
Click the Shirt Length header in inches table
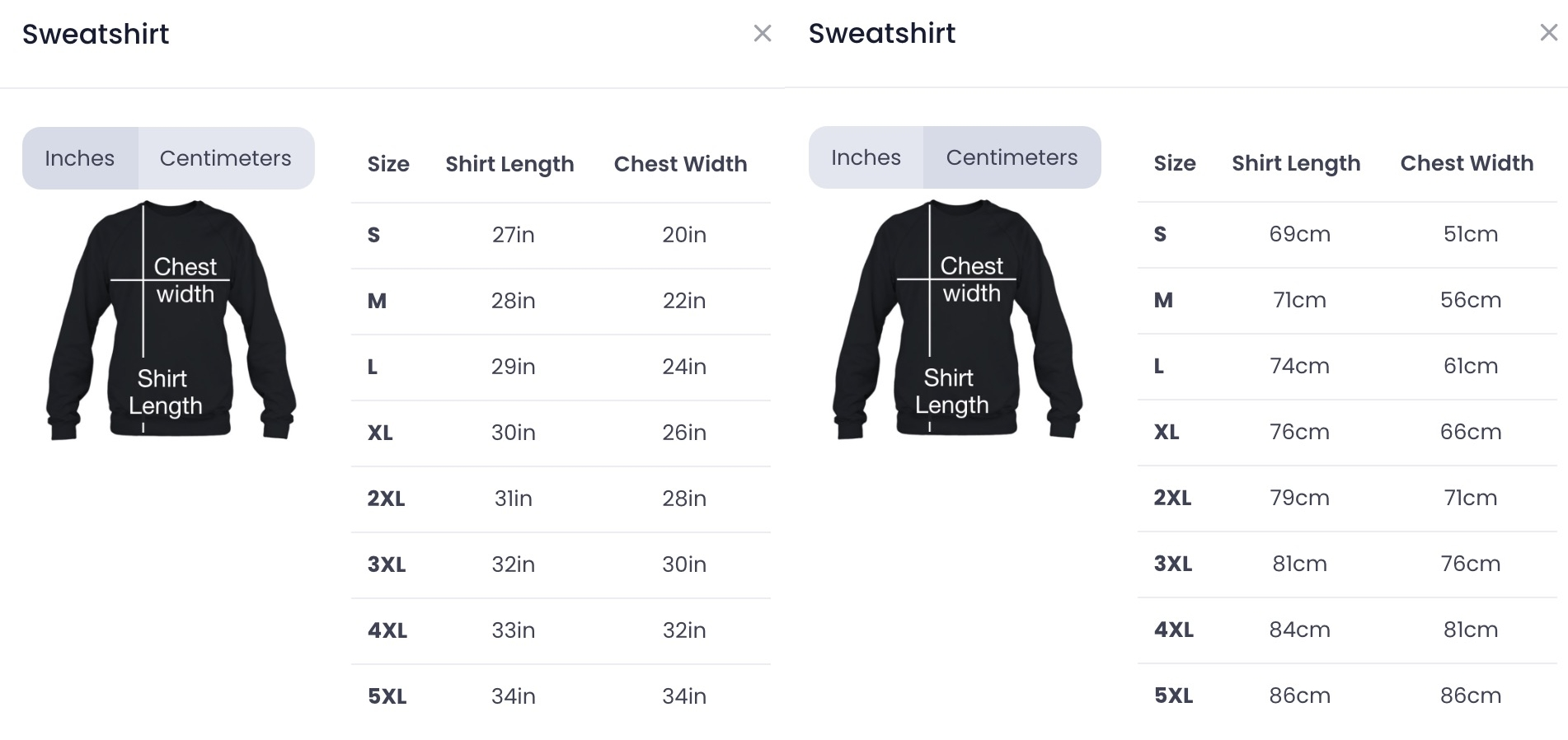pos(509,164)
